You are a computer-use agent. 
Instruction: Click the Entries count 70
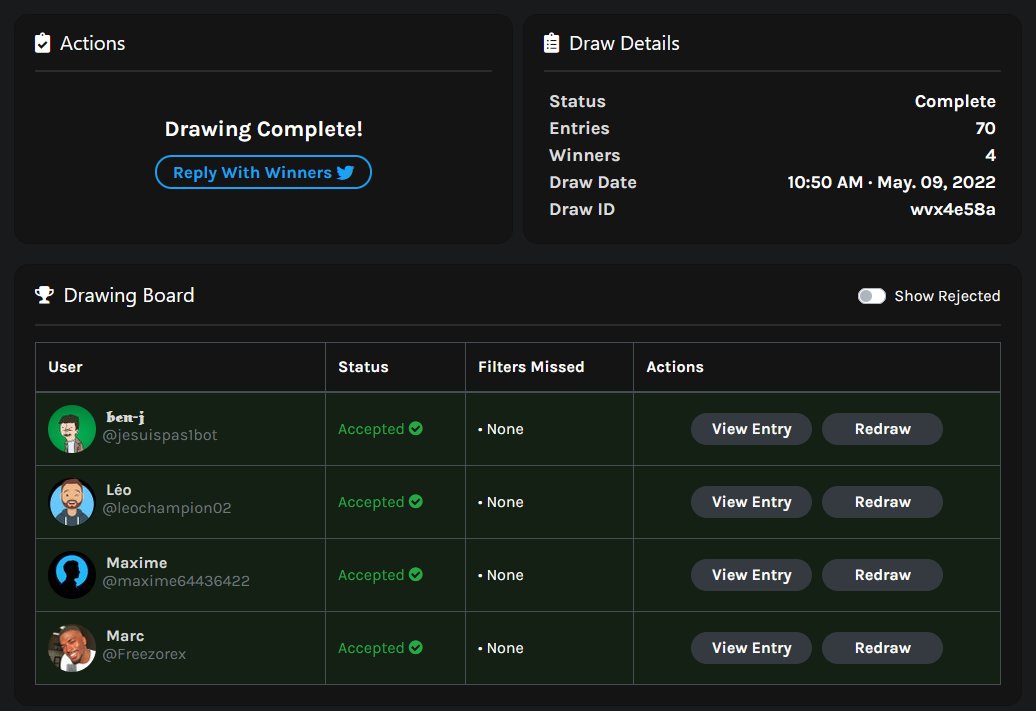[985, 128]
